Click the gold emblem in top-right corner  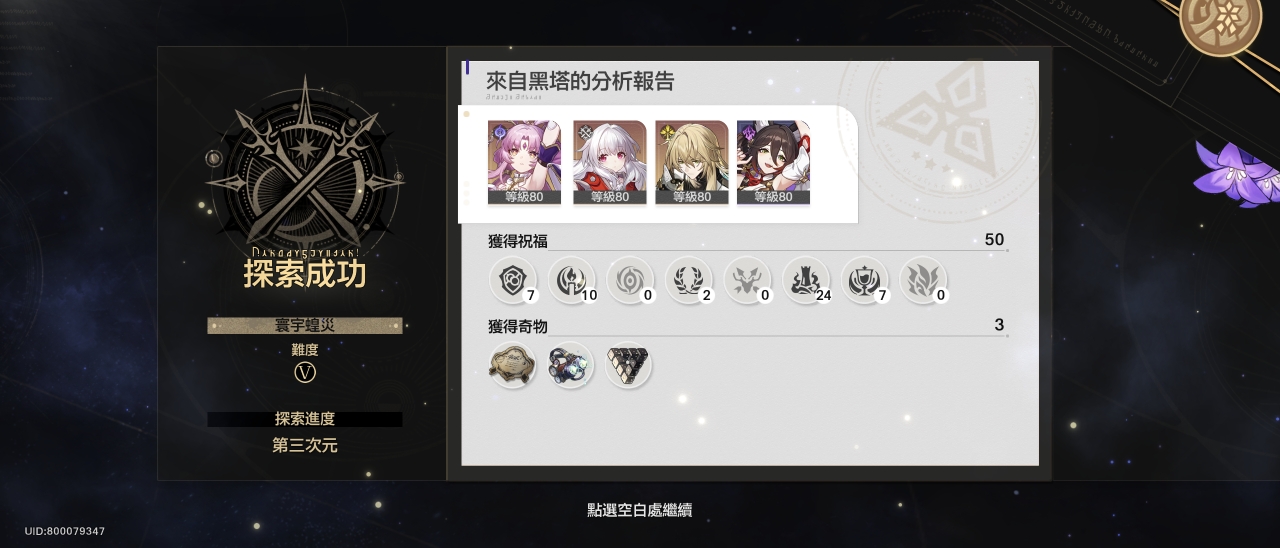pyautogui.click(x=1219, y=19)
